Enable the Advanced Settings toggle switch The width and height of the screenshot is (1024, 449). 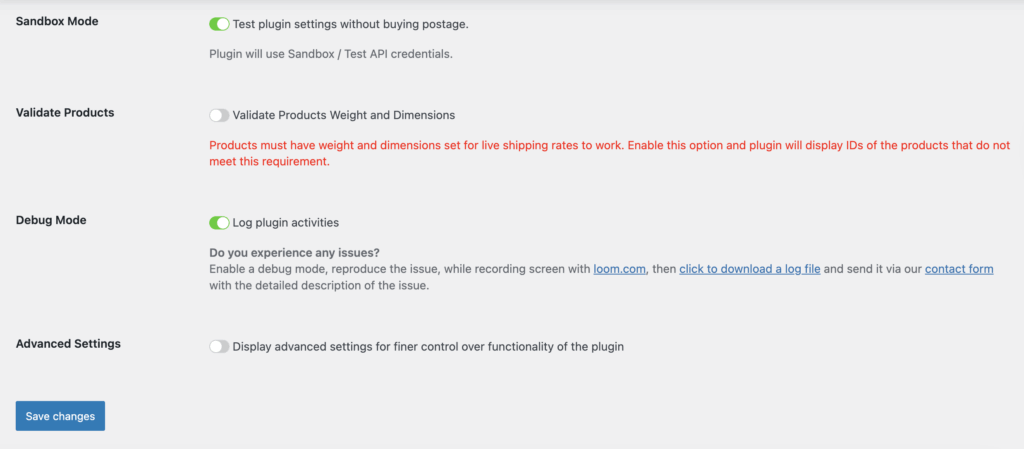point(219,346)
